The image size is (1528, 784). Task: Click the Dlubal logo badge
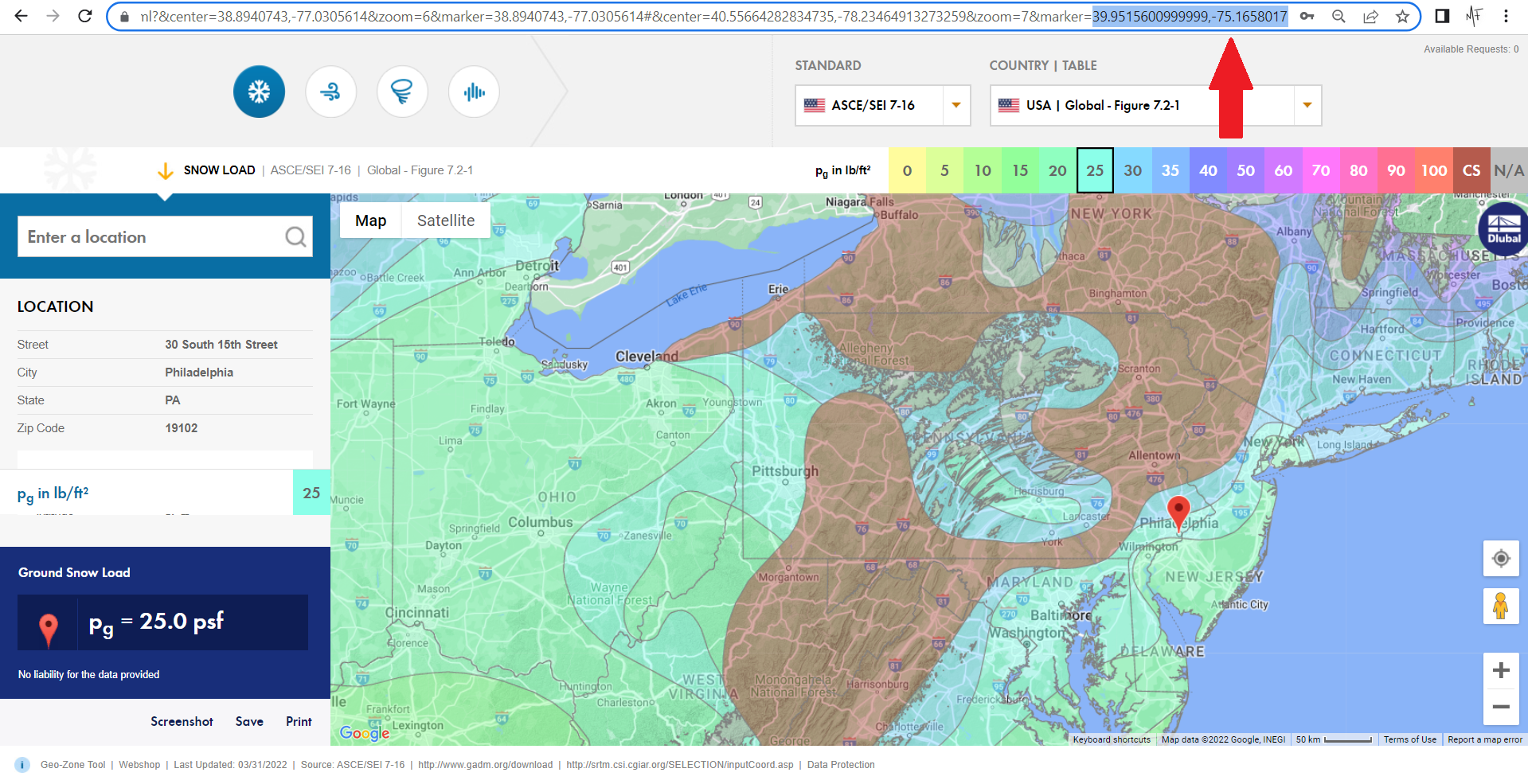click(1503, 229)
